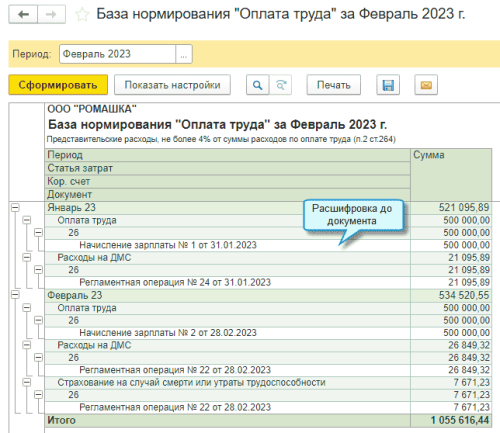The height and width of the screenshot is (433, 500).
Task: Select the Итого total sum cell
Action: [x=451, y=420]
